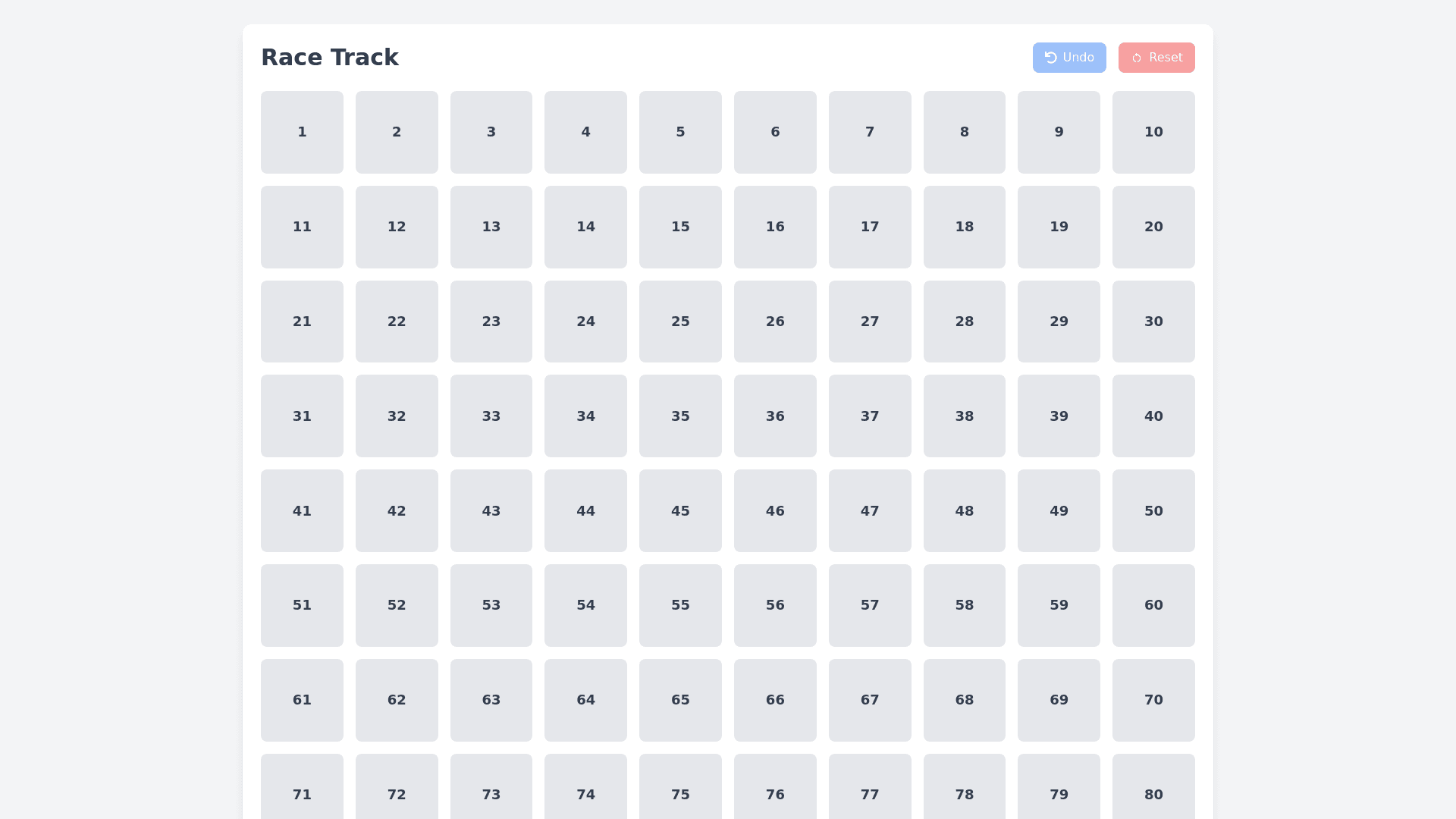Viewport: 1456px width, 819px height.
Task: Select tile 61 in the grid
Action: coord(302,700)
